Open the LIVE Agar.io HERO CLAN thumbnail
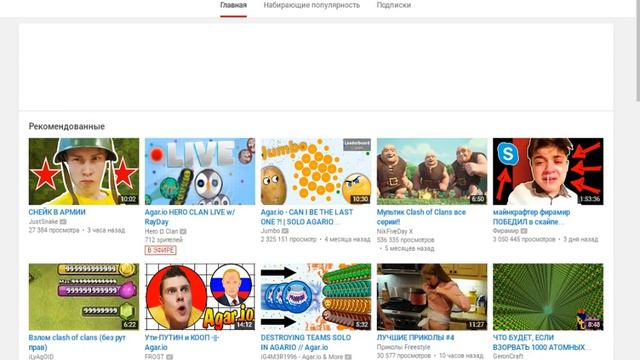This screenshot has height=360, width=640. tap(200, 171)
